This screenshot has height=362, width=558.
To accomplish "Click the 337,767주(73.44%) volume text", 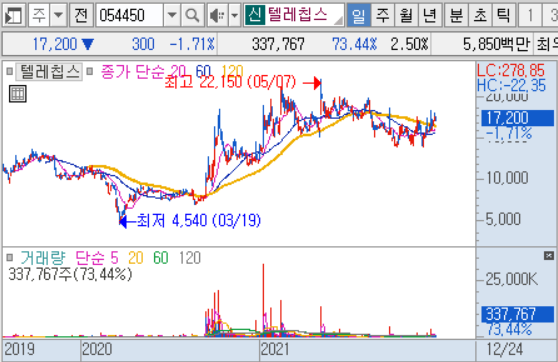I will (70, 274).
